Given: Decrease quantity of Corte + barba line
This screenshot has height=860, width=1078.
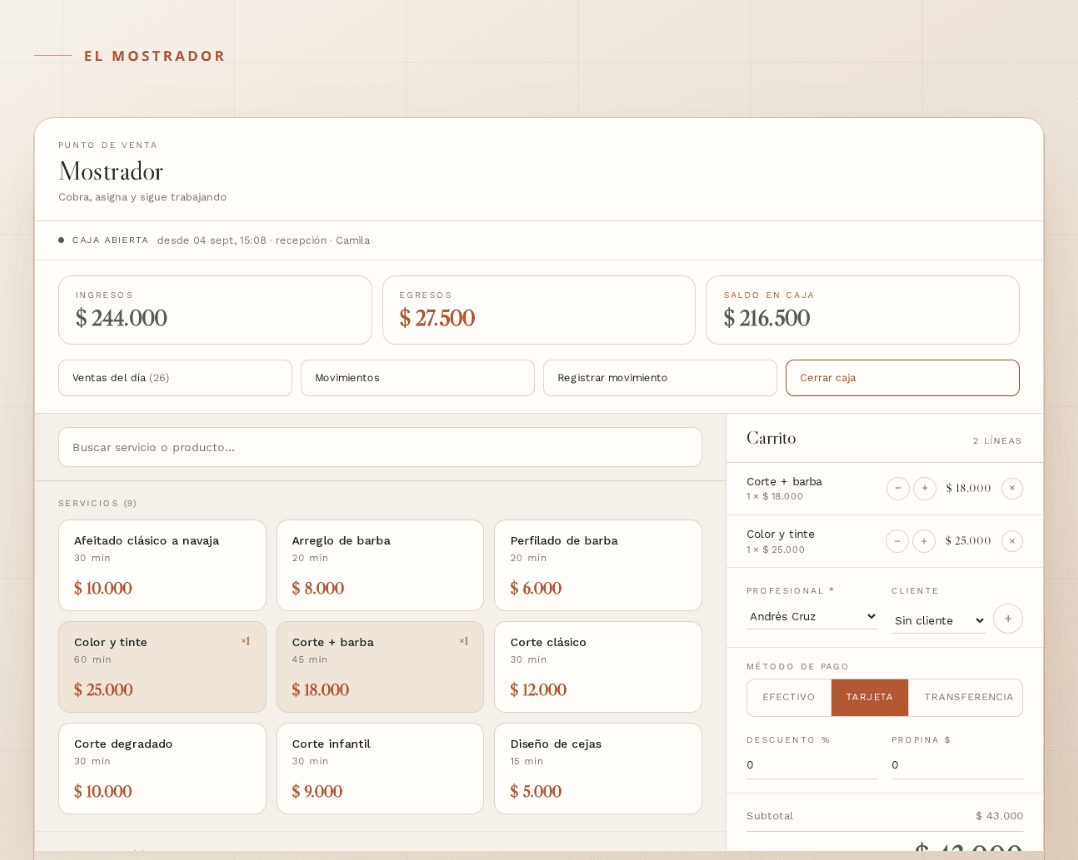Looking at the screenshot, I should coord(898,488).
